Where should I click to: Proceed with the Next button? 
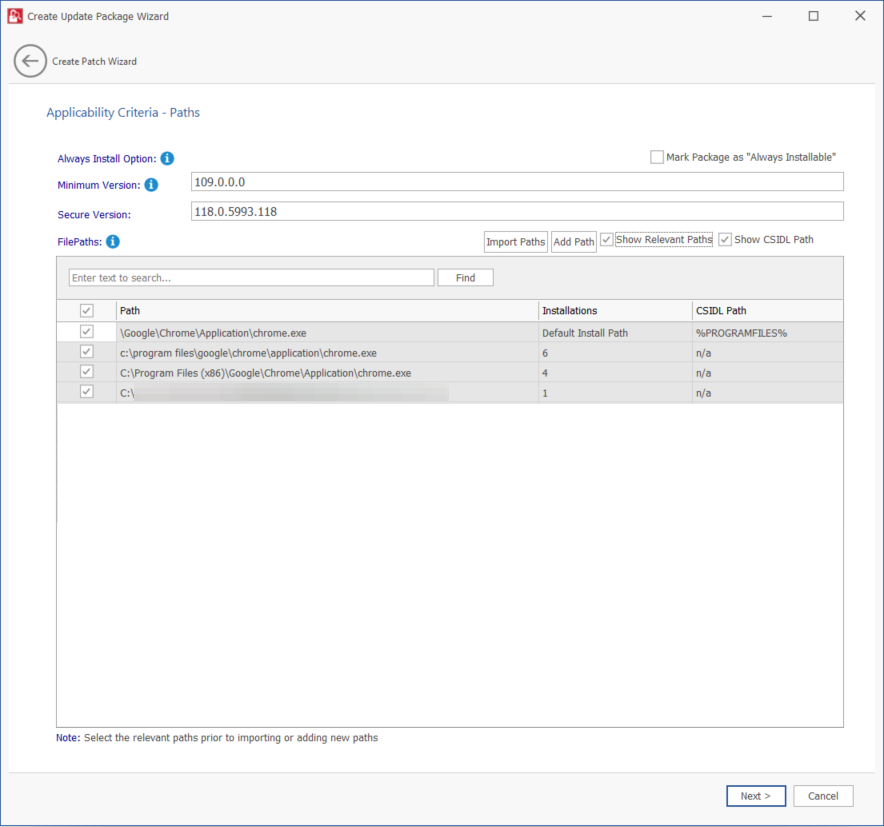(755, 796)
